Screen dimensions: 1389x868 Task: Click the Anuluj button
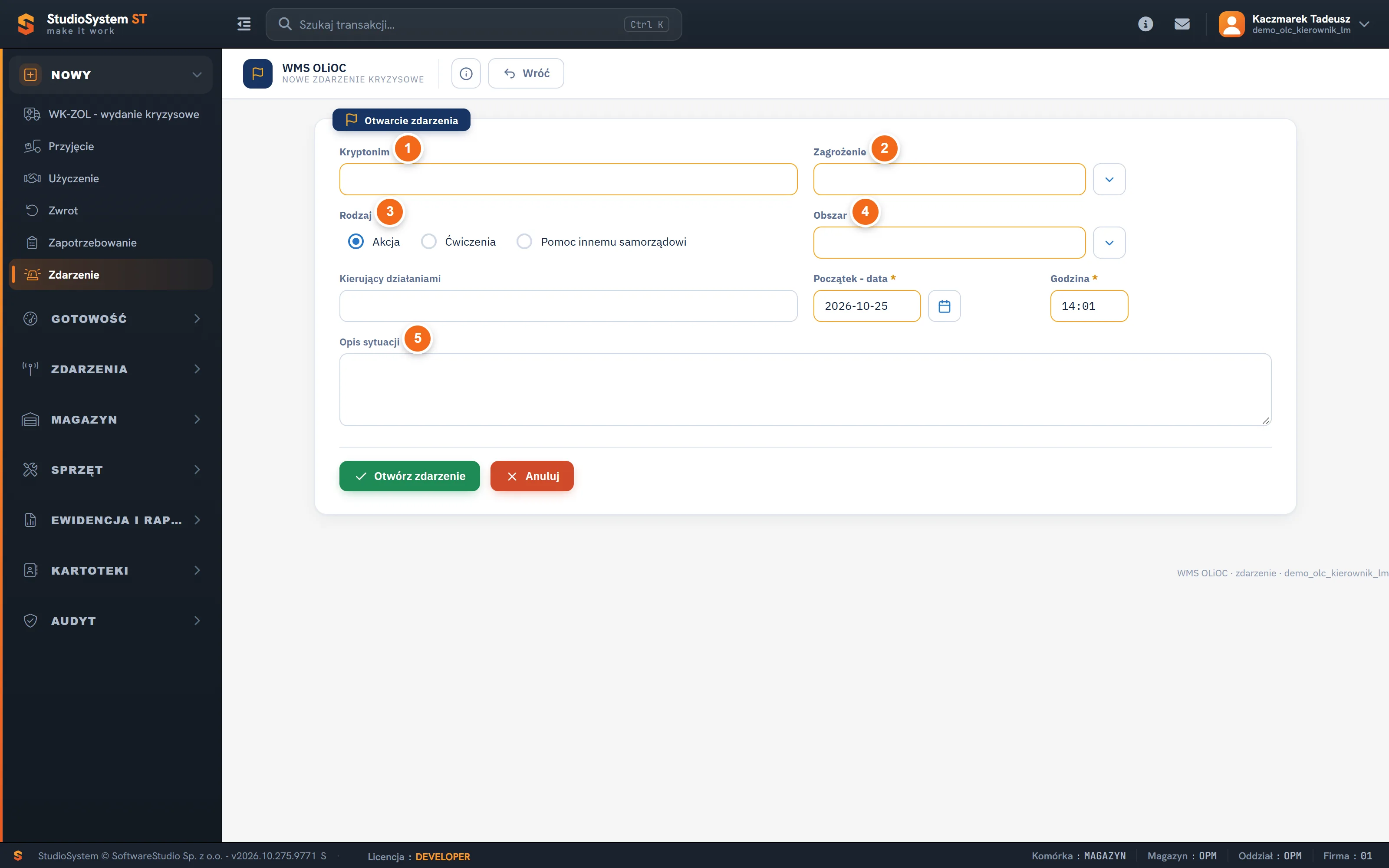(531, 476)
